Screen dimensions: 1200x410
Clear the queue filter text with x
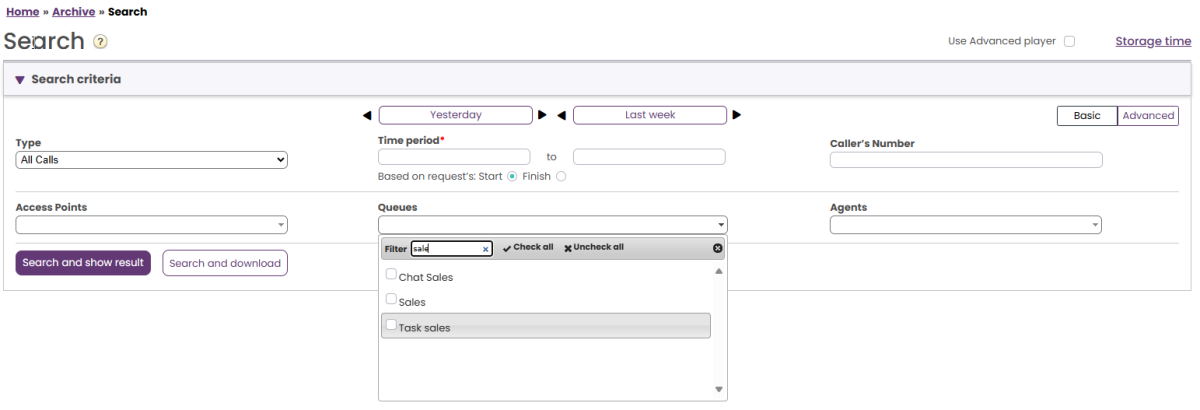486,249
